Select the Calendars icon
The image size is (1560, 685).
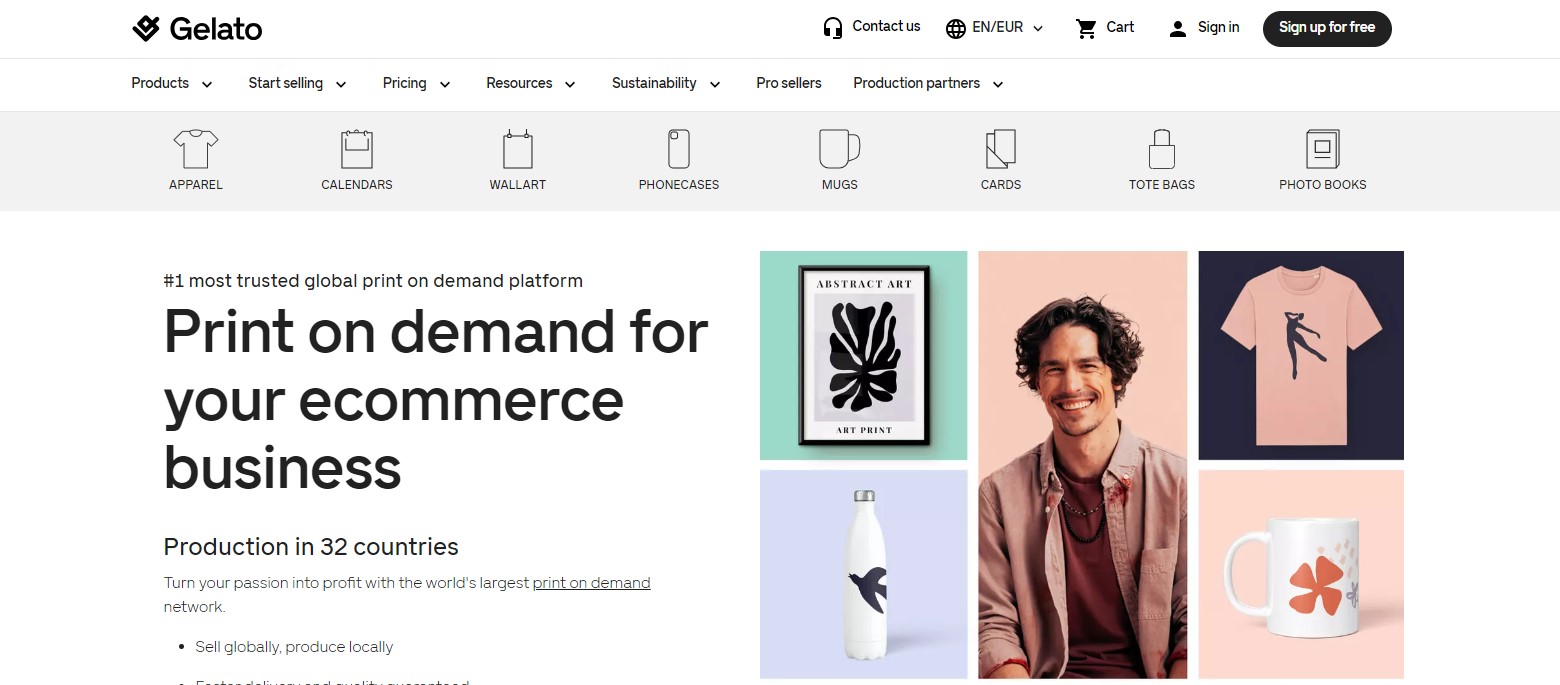click(357, 149)
